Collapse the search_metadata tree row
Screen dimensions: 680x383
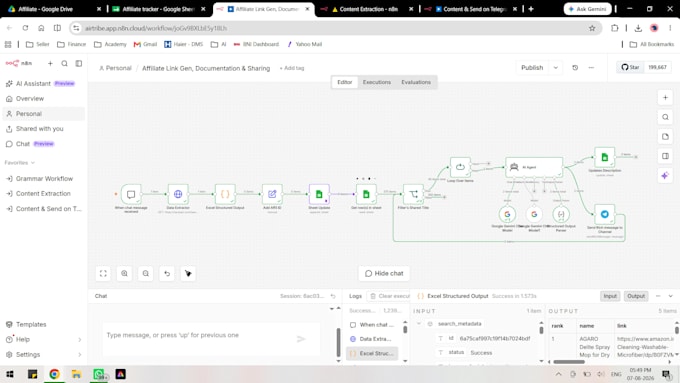click(x=418, y=324)
